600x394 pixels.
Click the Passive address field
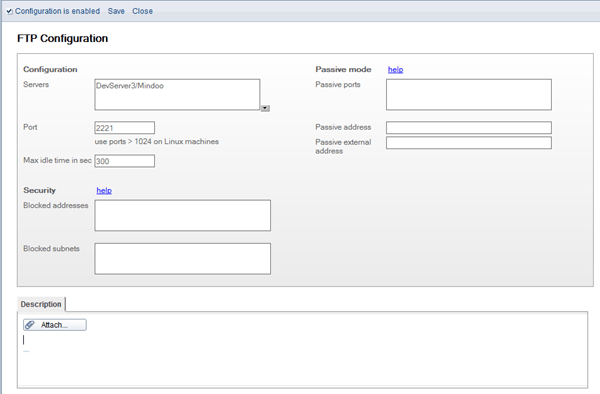tap(469, 127)
